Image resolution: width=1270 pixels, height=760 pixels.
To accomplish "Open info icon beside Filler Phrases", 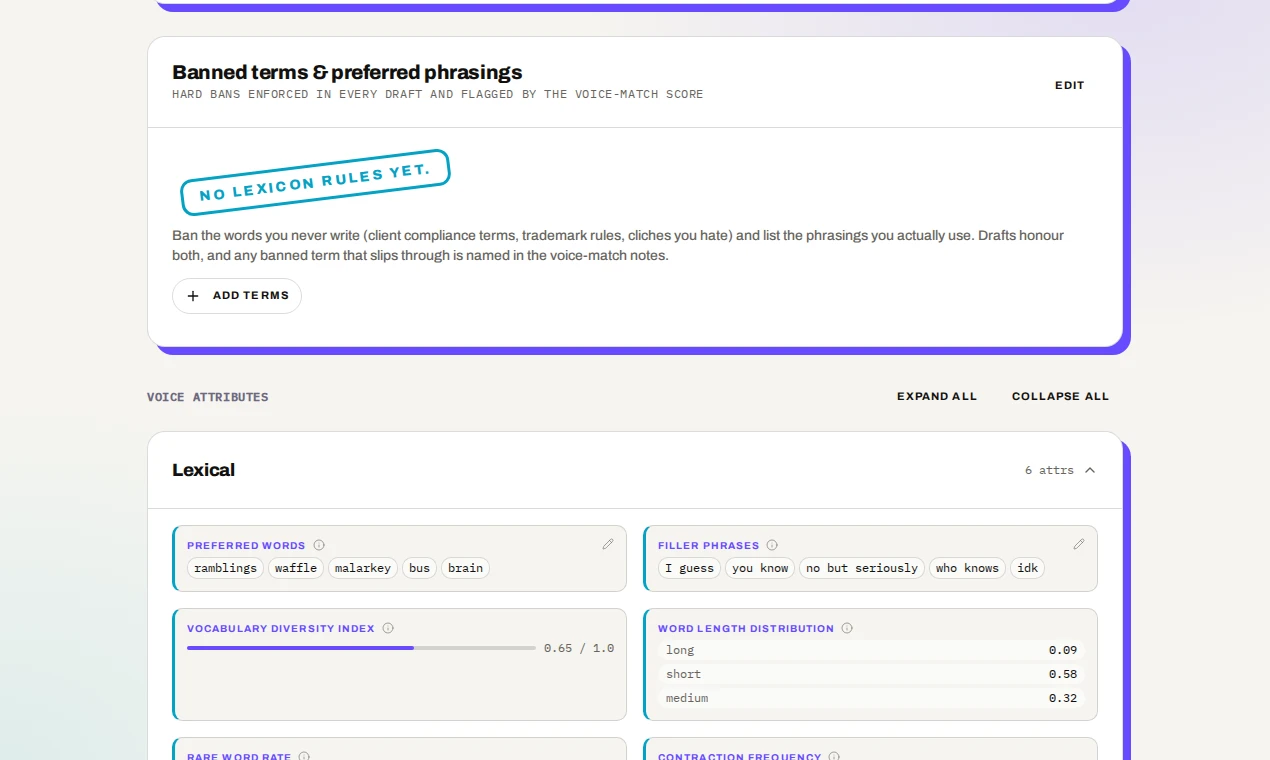I will pos(772,545).
